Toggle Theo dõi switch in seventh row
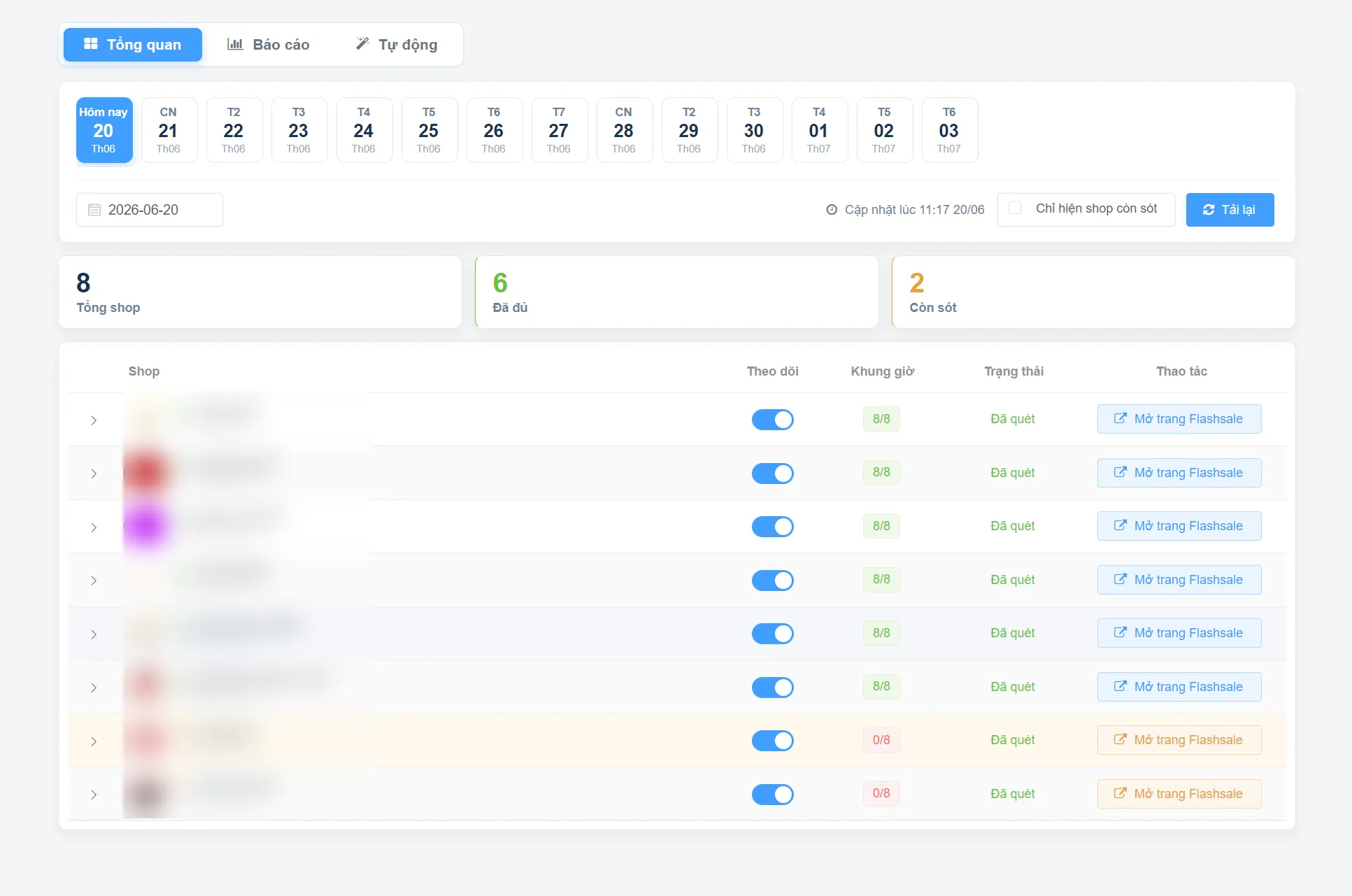Screen dimensions: 1352x896 click(x=772, y=741)
